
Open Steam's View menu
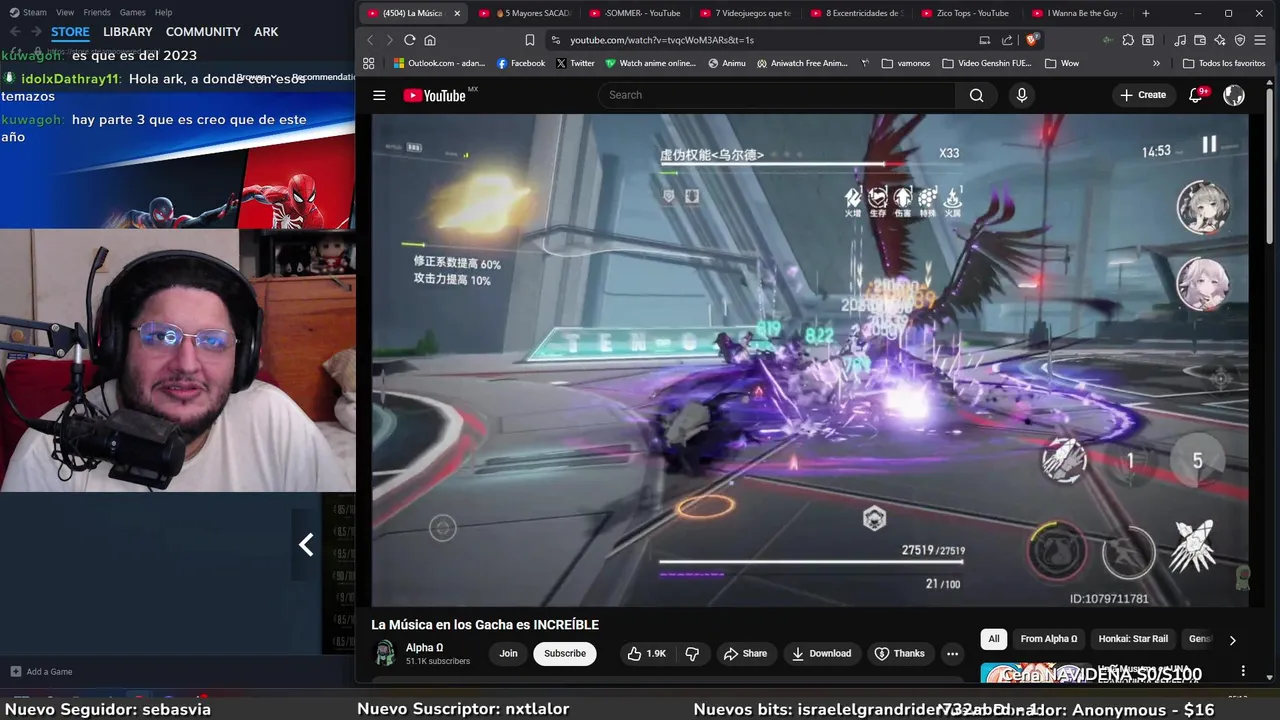tap(65, 12)
